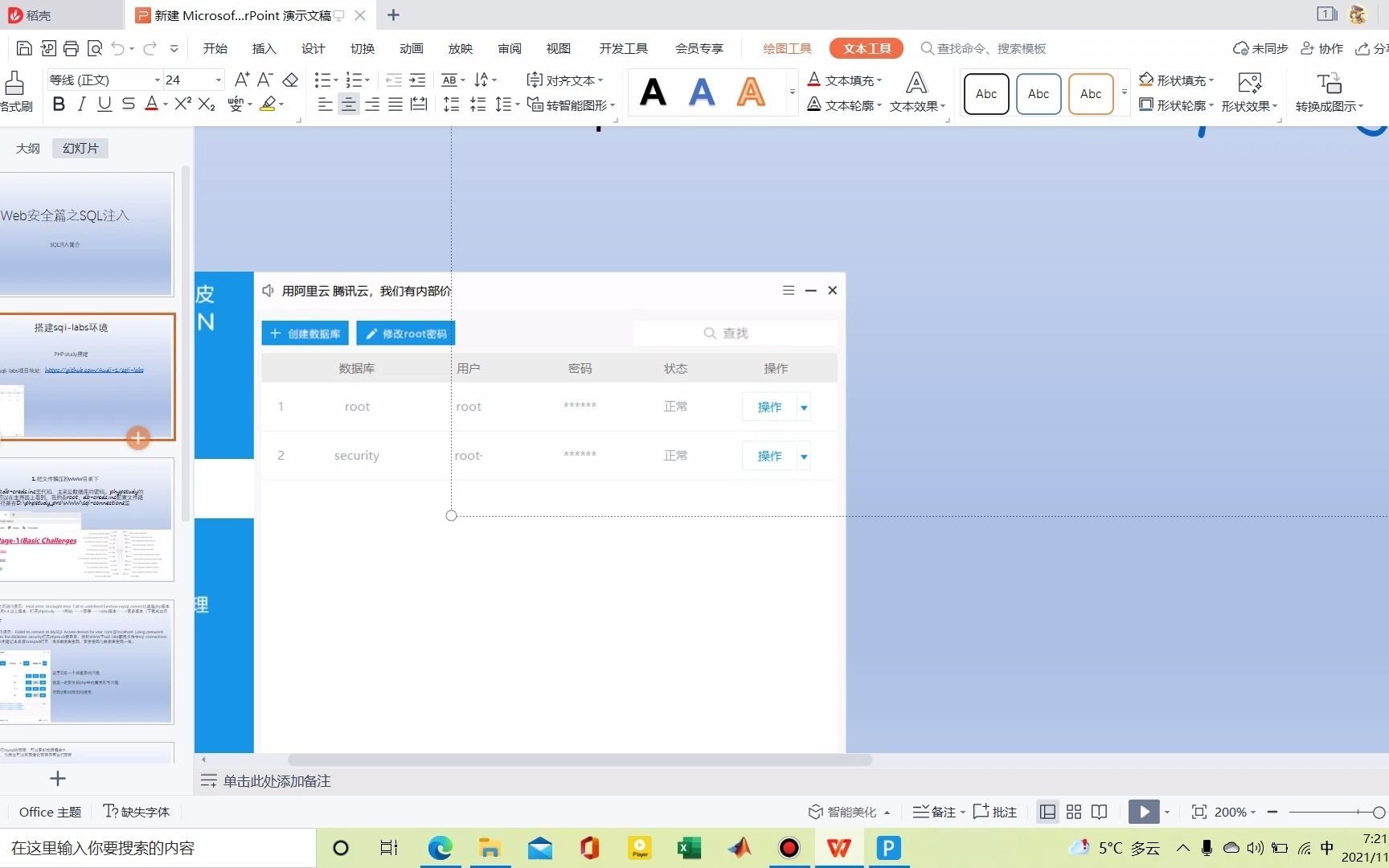
Task: Select the Web安全篇之SQL注入 slide thumbnail
Action: click(x=87, y=234)
